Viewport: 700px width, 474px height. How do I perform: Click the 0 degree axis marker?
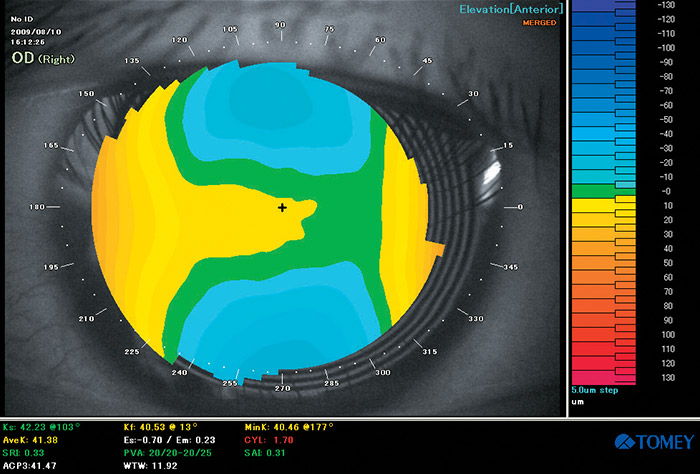pyautogui.click(x=520, y=207)
